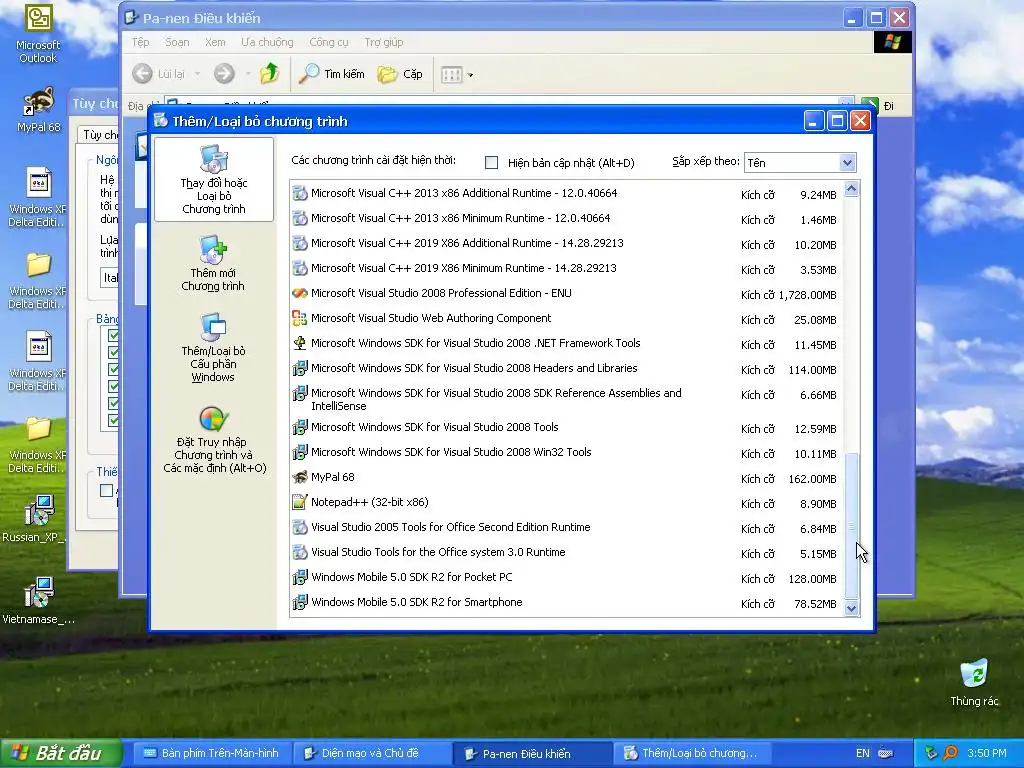Click Đi go button by address bar

[878, 106]
